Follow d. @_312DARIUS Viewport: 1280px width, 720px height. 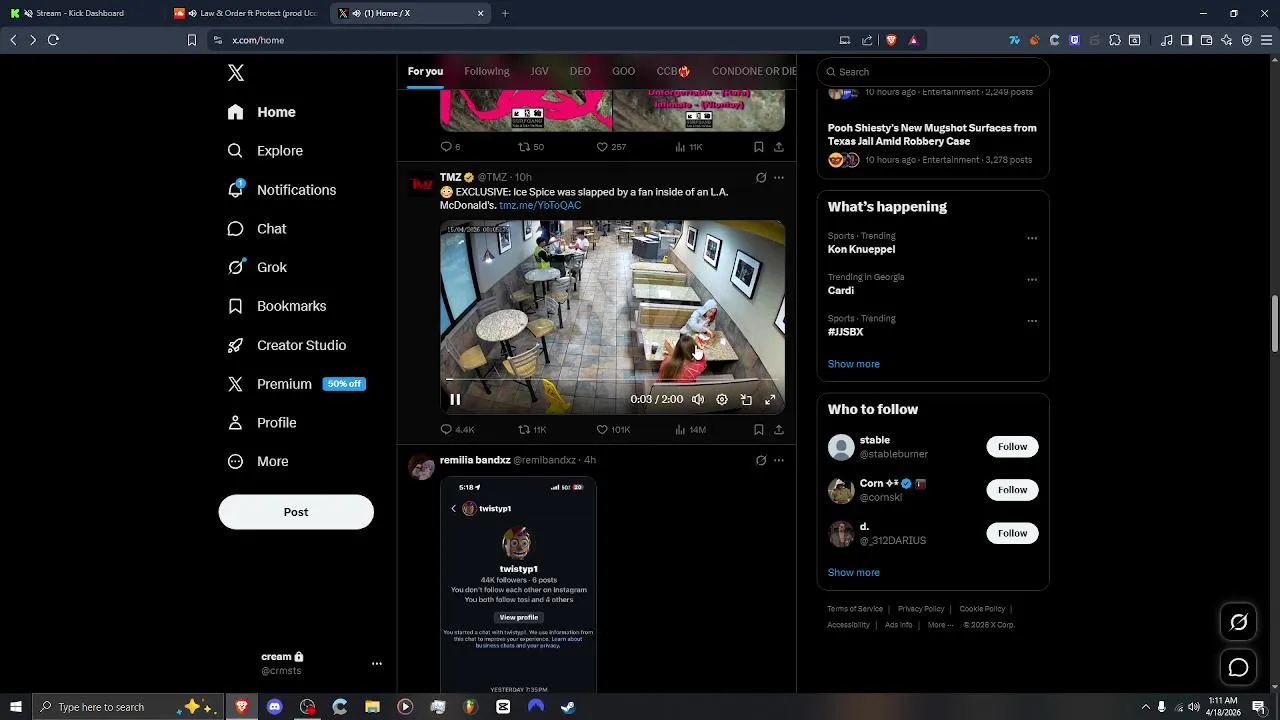pyautogui.click(x=1012, y=534)
